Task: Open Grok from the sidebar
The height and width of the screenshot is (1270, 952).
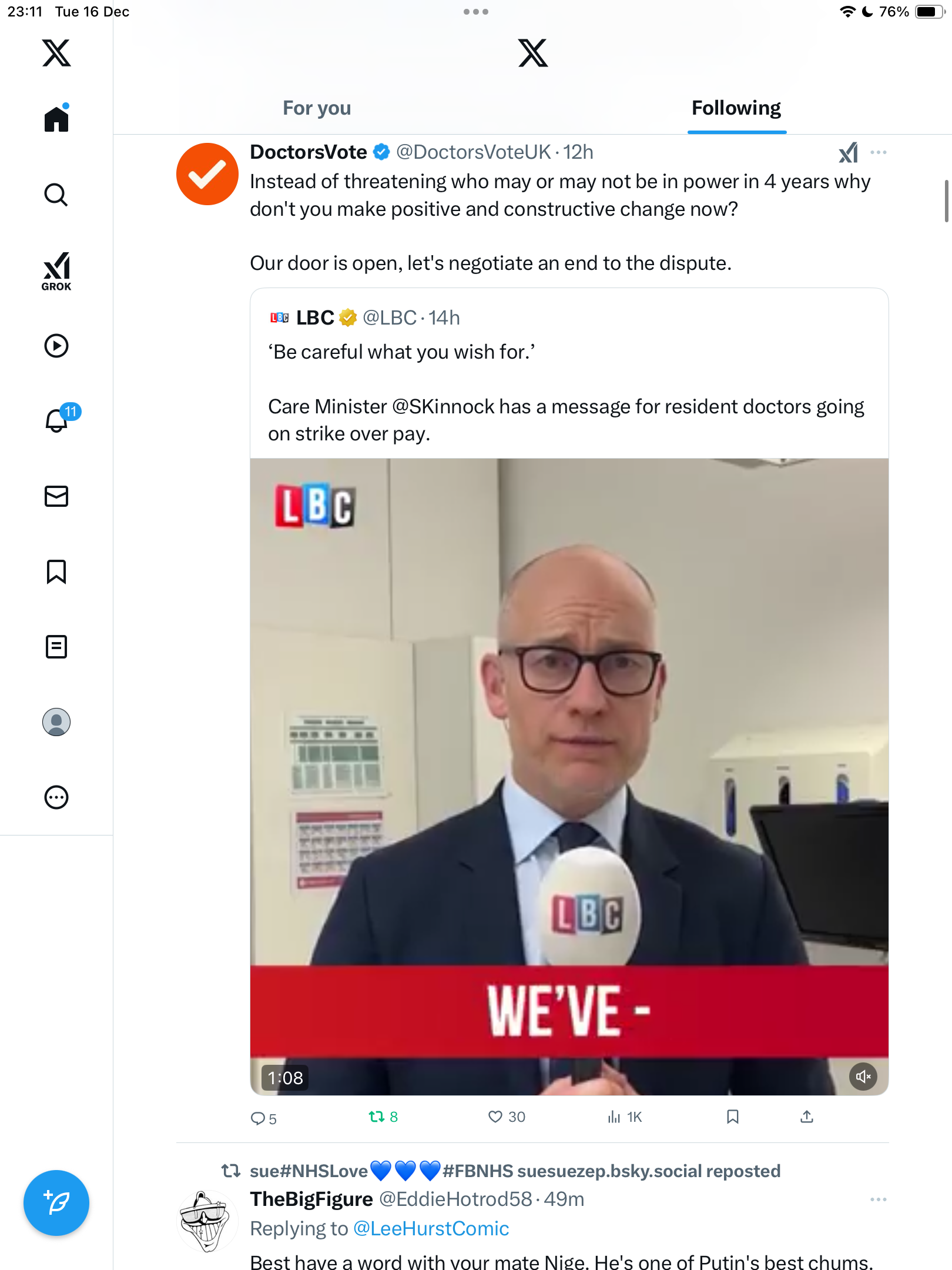Action: point(56,271)
